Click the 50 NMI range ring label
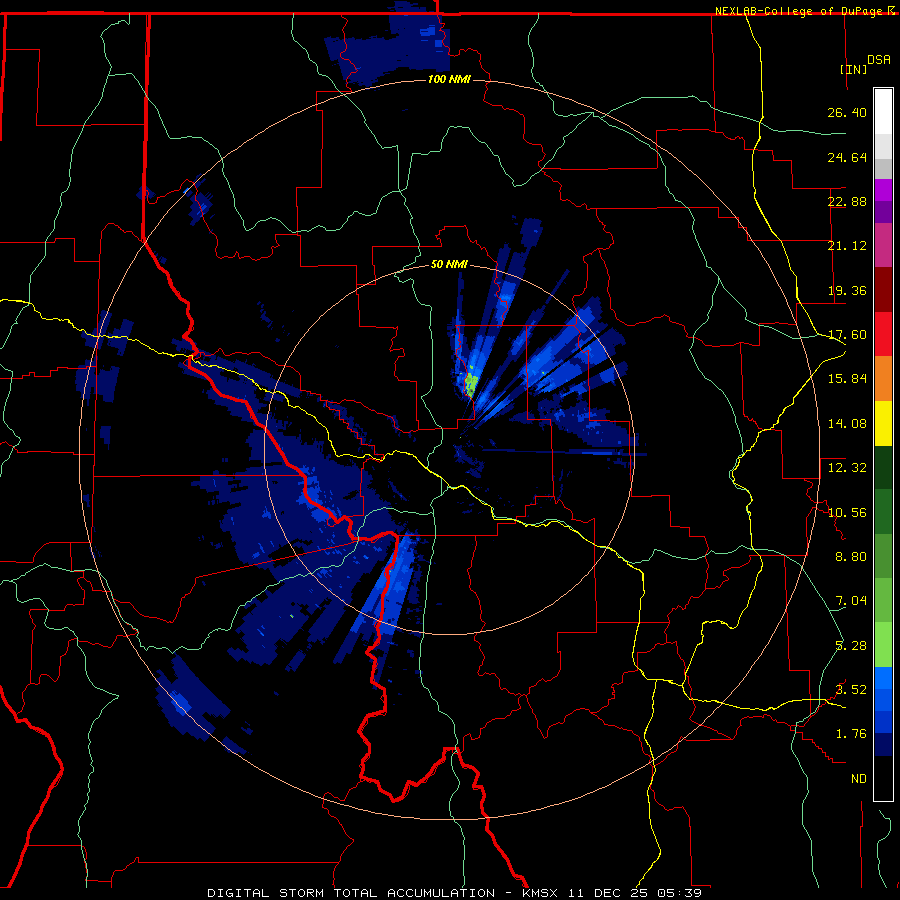Image resolution: width=900 pixels, height=900 pixels. (449, 264)
